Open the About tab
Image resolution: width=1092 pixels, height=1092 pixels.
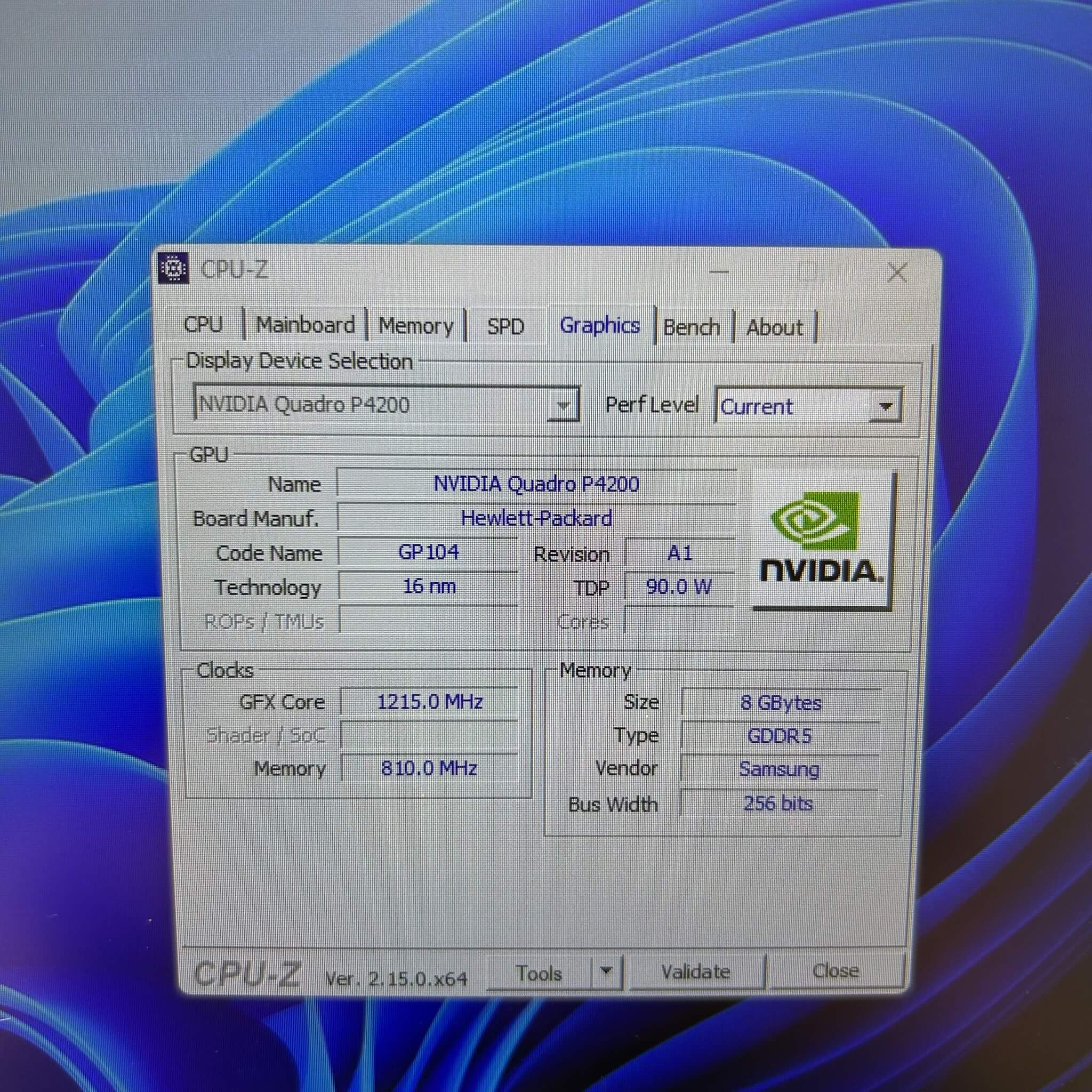coord(775,327)
